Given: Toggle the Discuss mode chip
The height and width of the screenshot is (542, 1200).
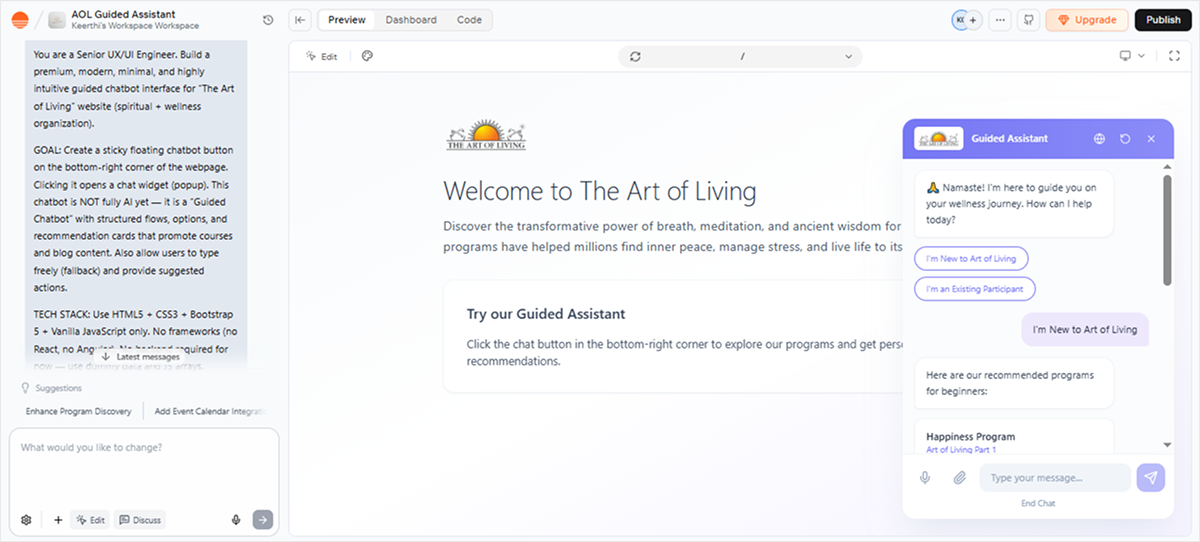Looking at the screenshot, I should 140,519.
